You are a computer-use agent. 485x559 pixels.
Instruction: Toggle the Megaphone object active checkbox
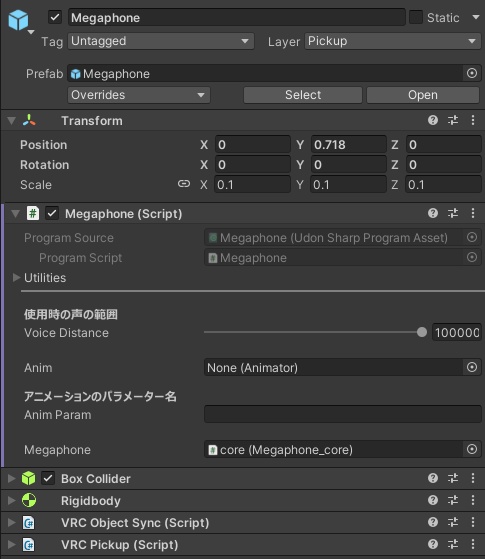pyautogui.click(x=55, y=17)
